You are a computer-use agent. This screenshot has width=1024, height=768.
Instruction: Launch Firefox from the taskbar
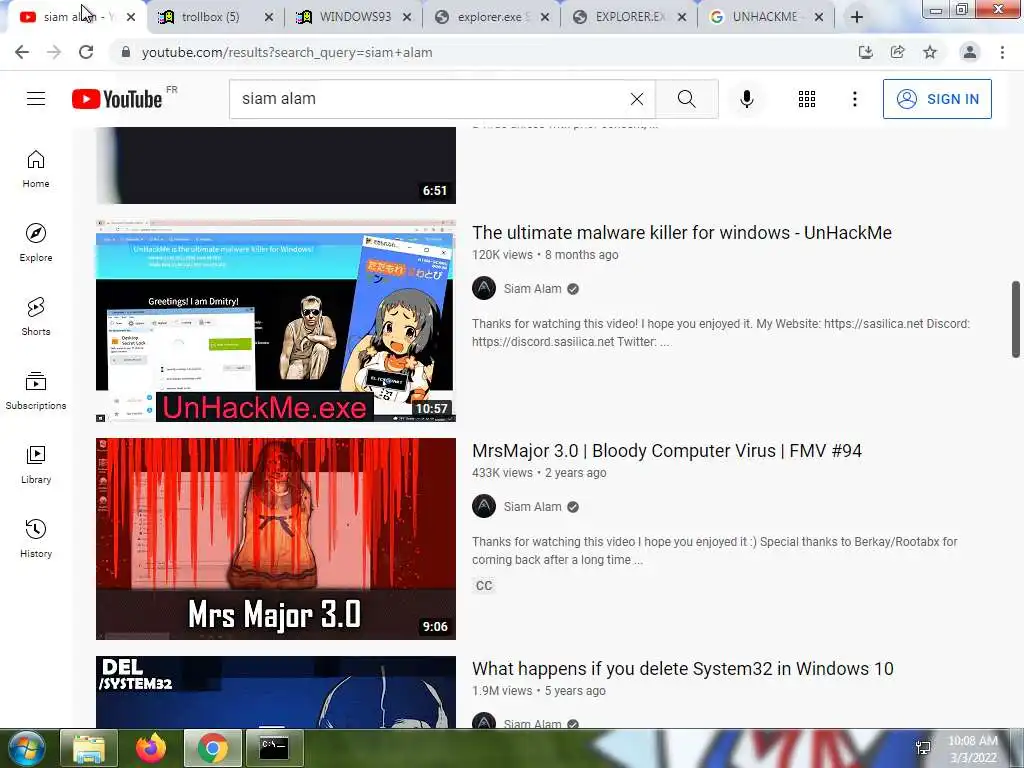[151, 748]
